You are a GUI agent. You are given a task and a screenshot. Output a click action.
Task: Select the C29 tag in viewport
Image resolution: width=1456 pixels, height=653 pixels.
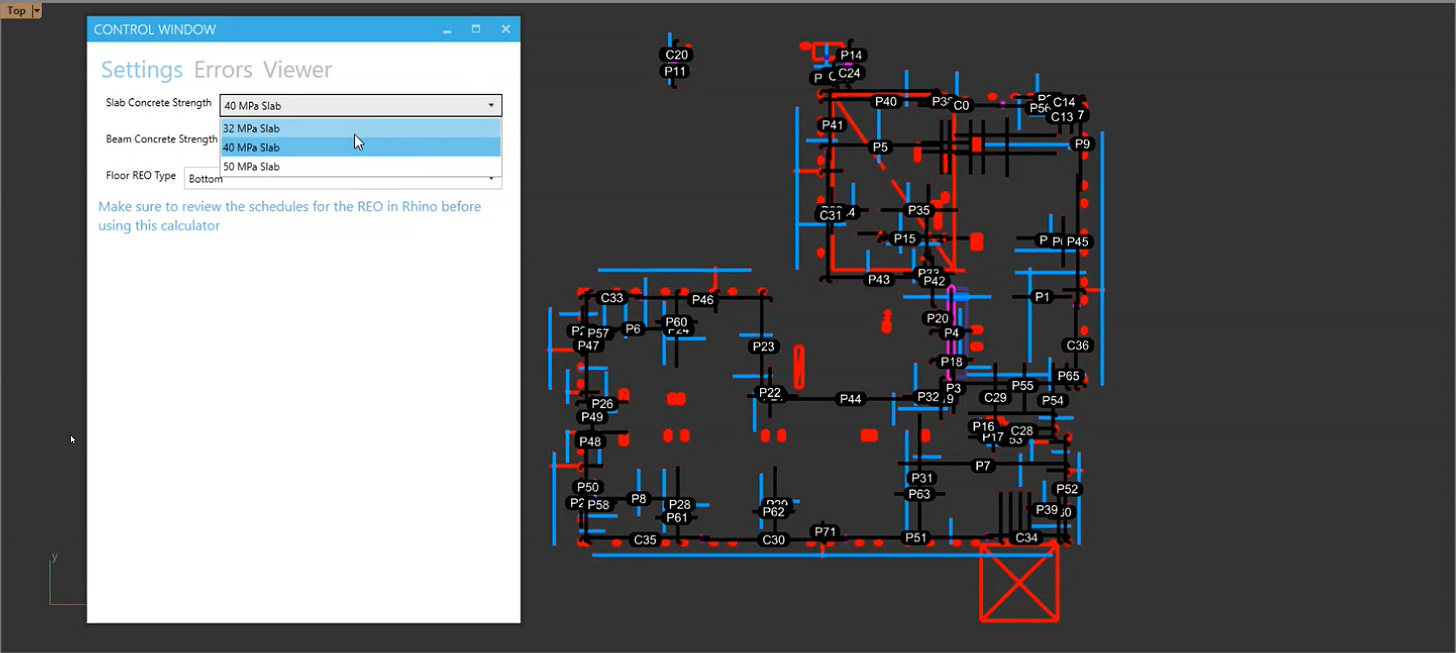point(995,397)
